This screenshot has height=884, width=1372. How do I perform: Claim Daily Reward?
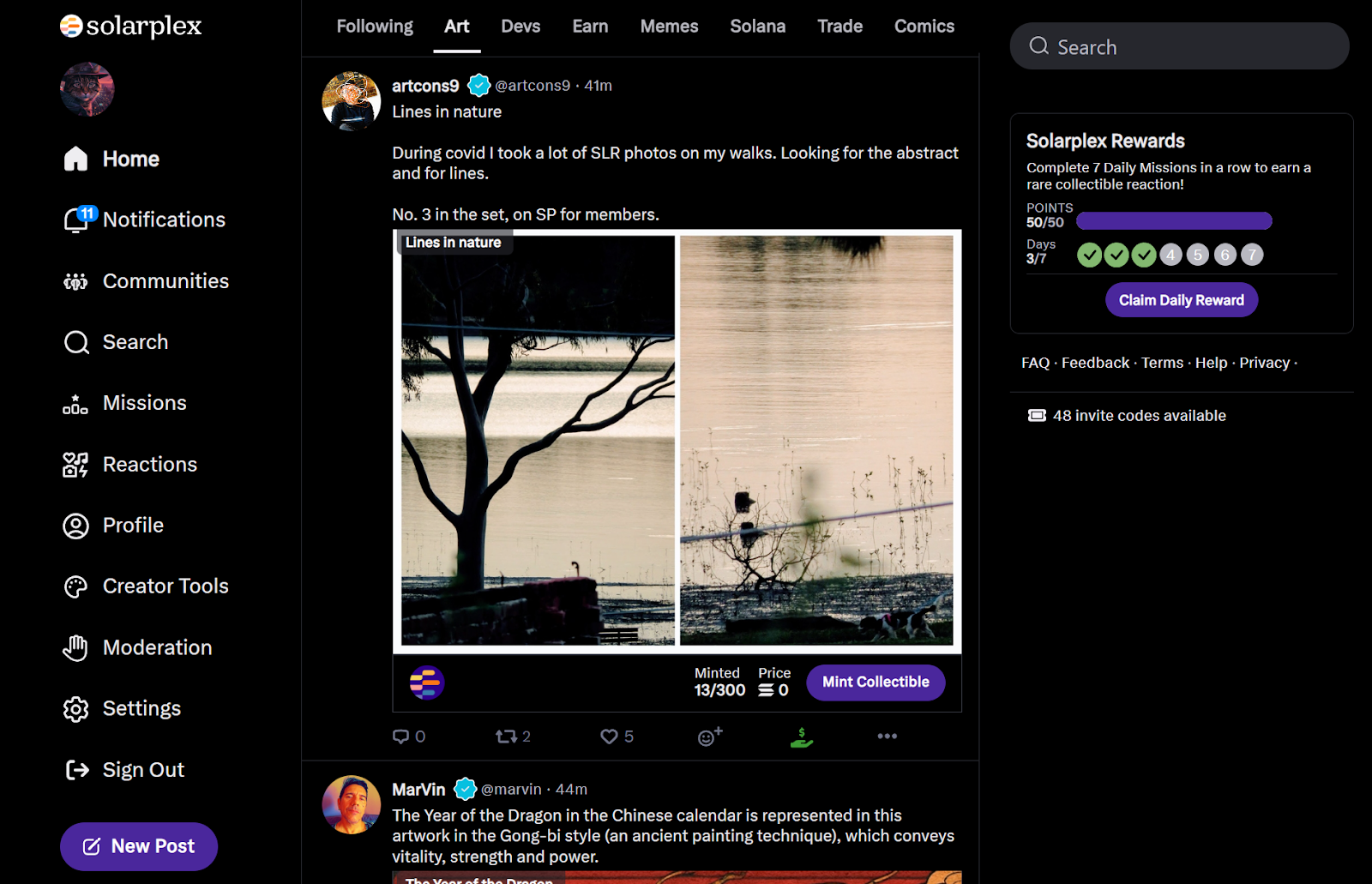(1181, 299)
